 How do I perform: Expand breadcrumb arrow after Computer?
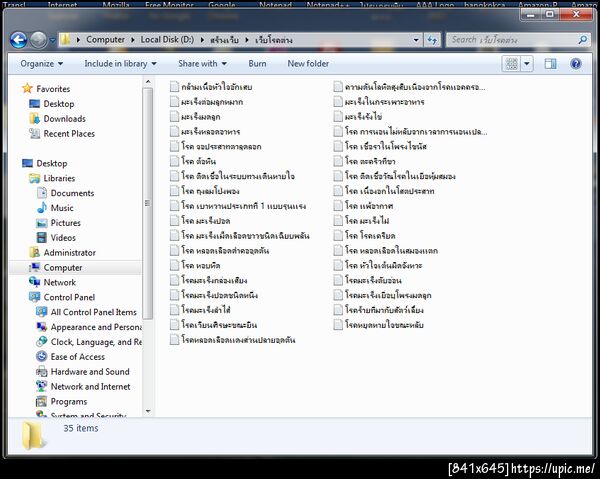click(132, 40)
